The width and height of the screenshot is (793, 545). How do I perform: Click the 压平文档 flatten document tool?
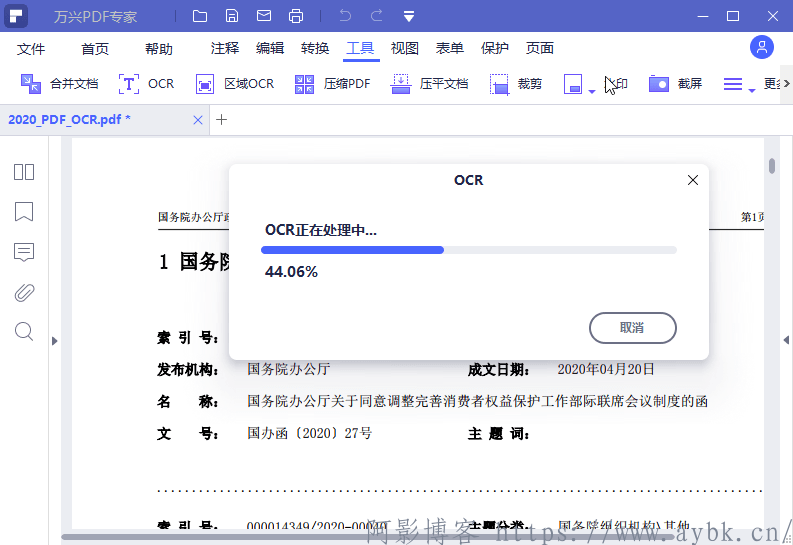429,83
